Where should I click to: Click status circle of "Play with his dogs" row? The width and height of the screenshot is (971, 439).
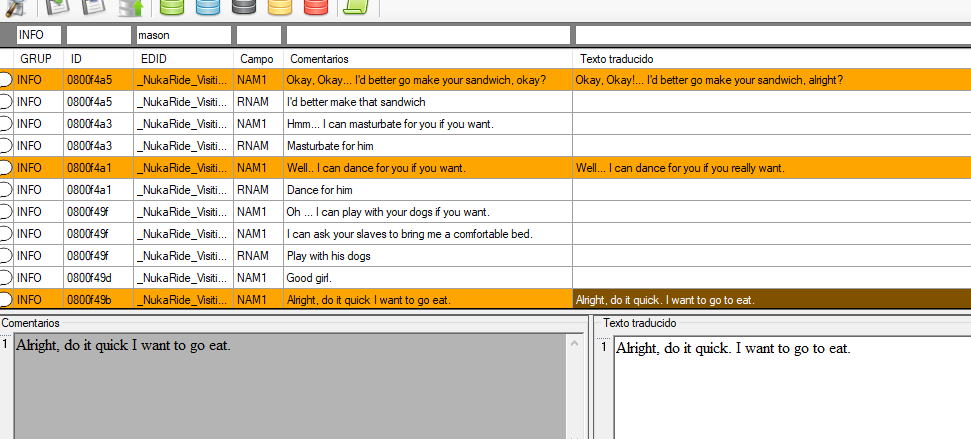click(6, 256)
